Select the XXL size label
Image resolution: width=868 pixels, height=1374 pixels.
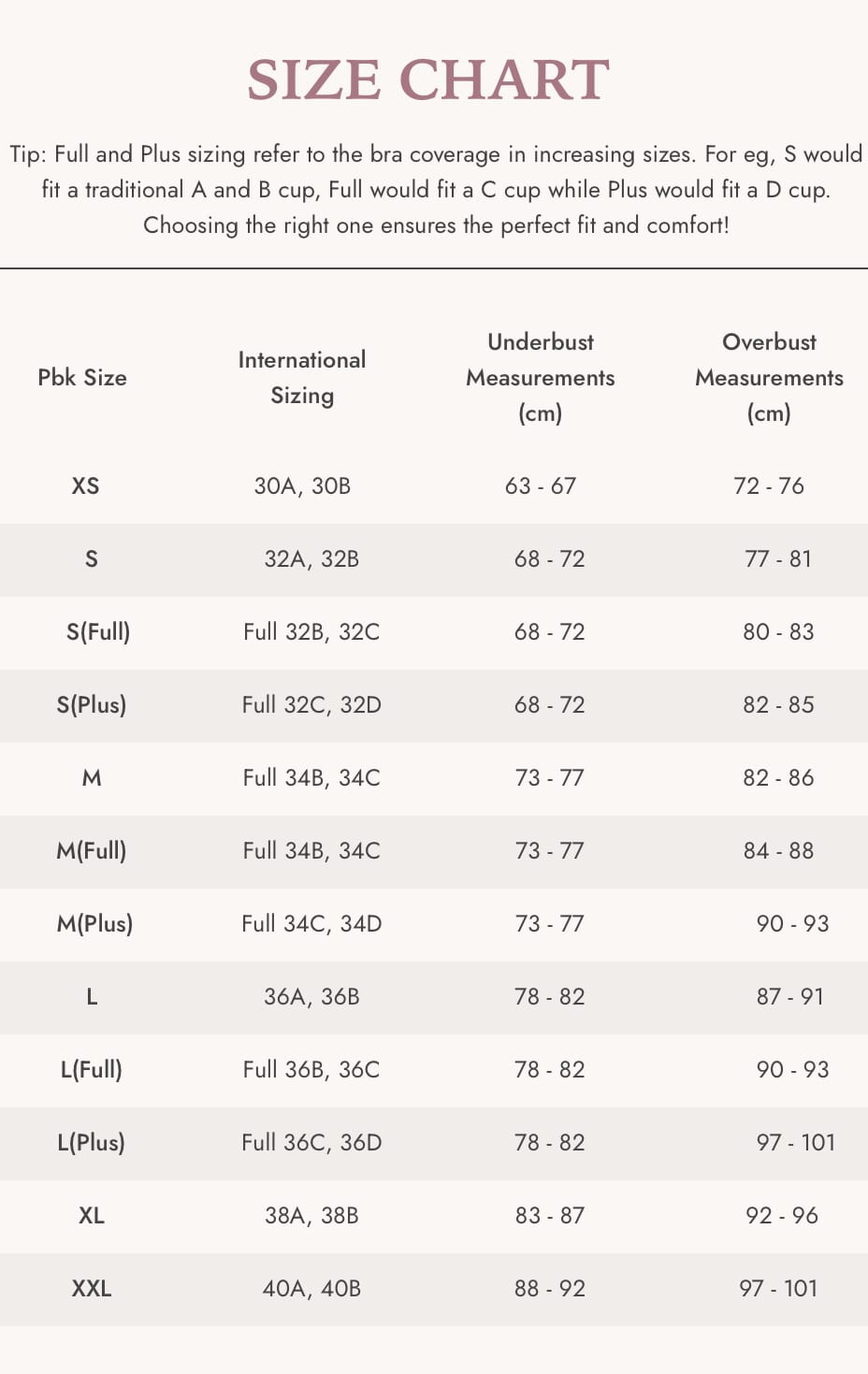92,1289
